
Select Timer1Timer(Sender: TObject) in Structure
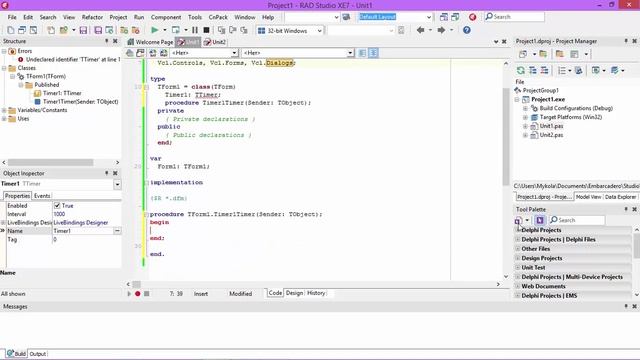(x=80, y=102)
